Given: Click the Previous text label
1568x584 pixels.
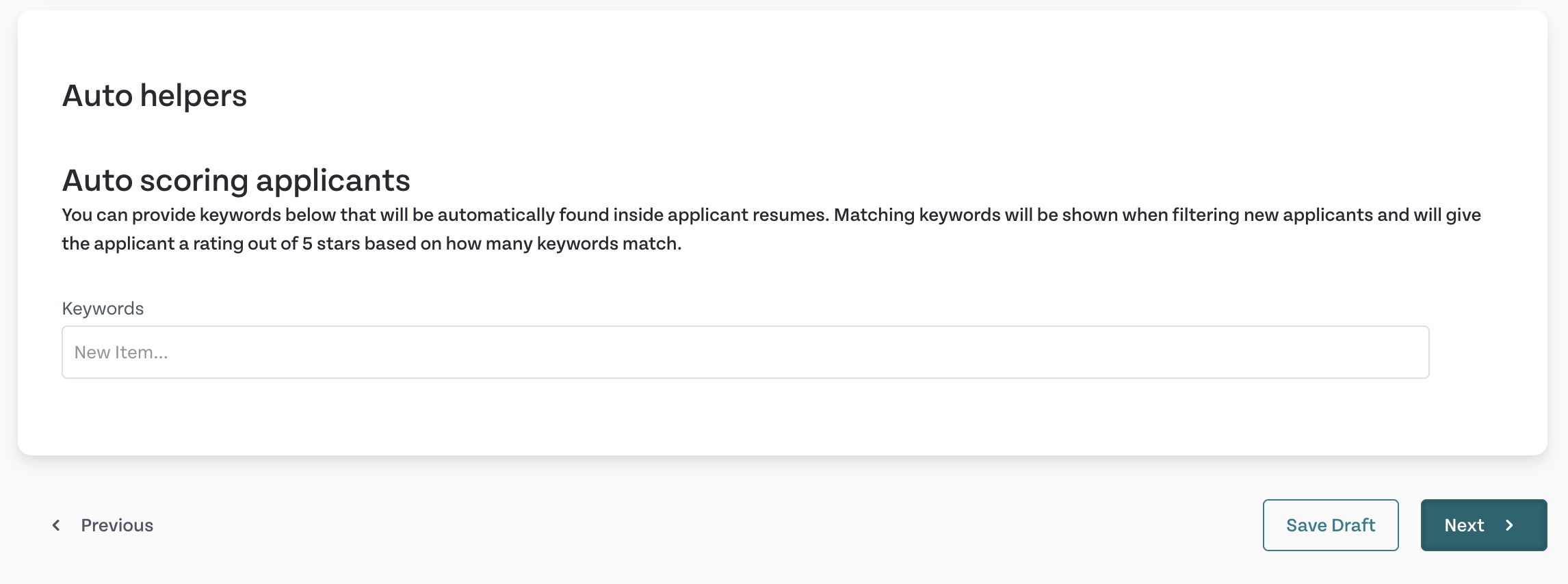Looking at the screenshot, I should [117, 525].
